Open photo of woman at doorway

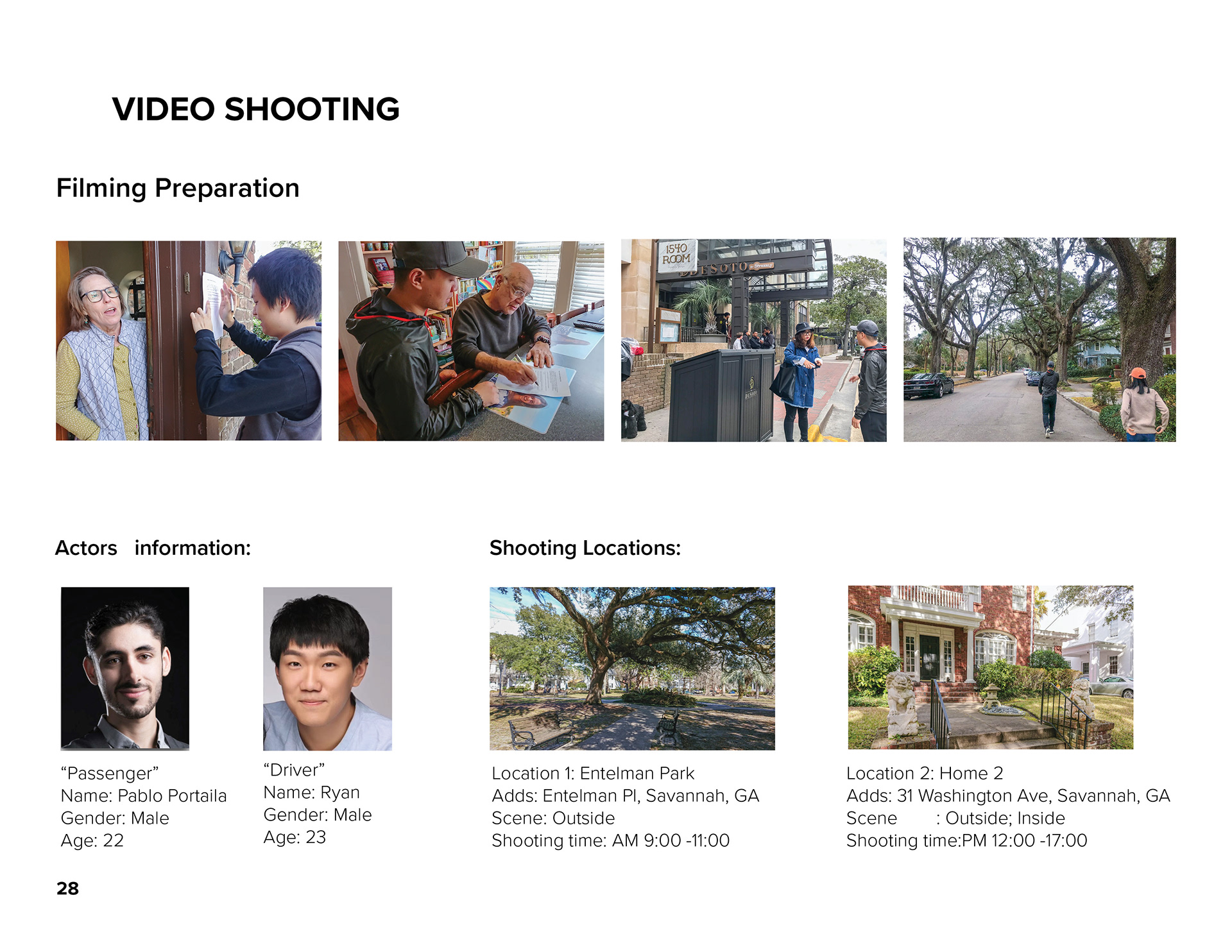(x=188, y=341)
